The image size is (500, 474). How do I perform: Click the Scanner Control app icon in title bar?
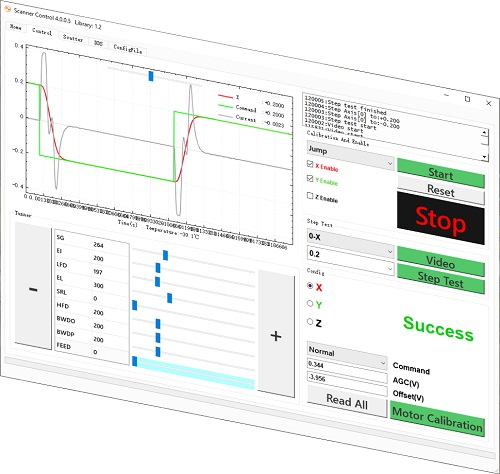[x=8, y=9]
